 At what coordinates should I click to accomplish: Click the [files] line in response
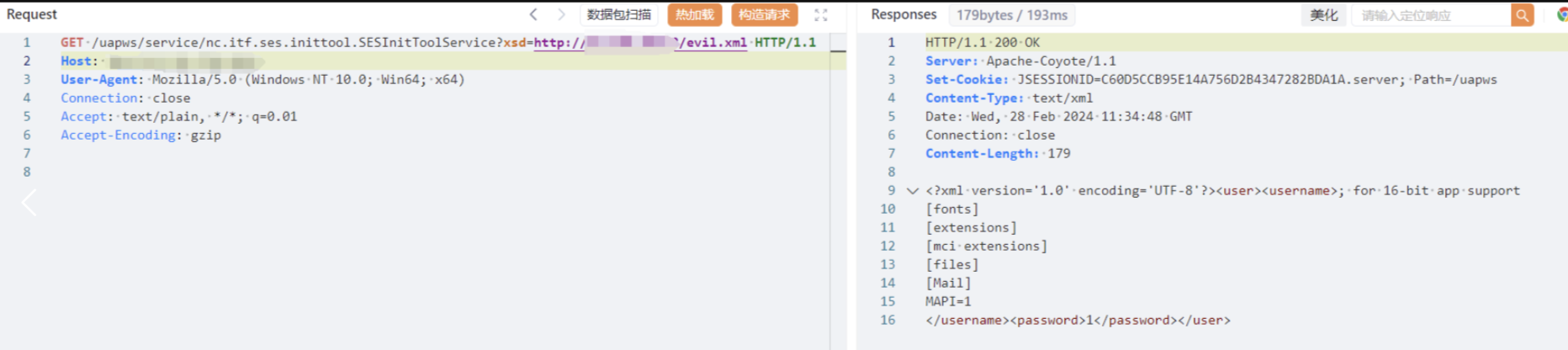pos(952,264)
